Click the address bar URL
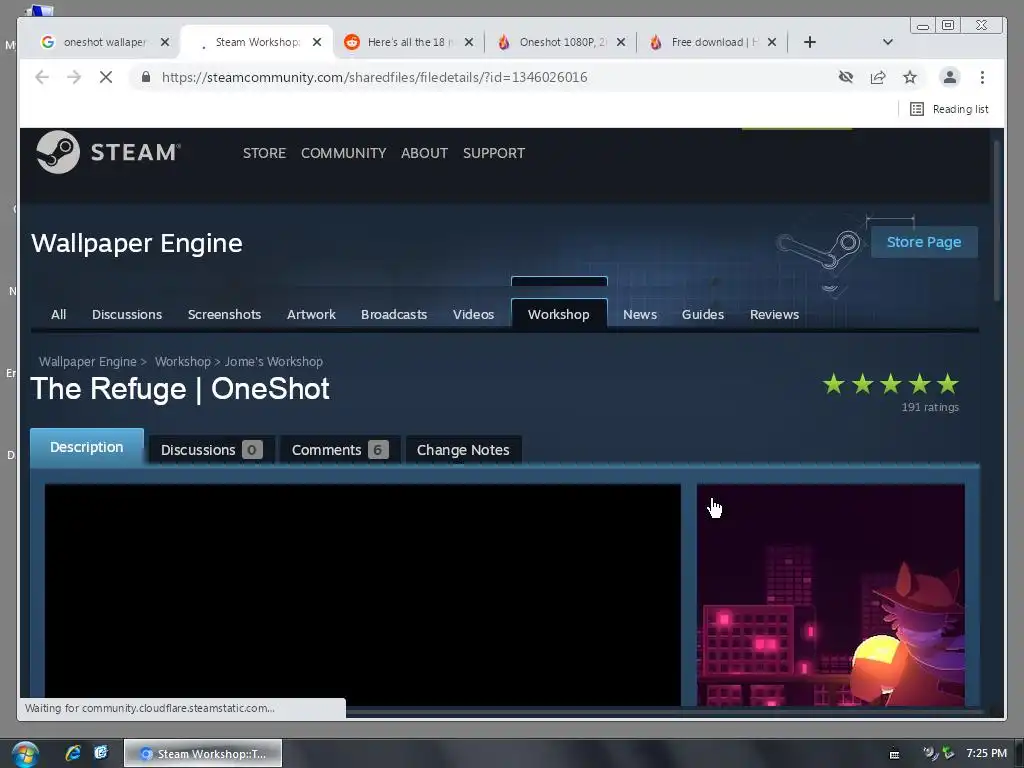The width and height of the screenshot is (1024, 768). 374,77
